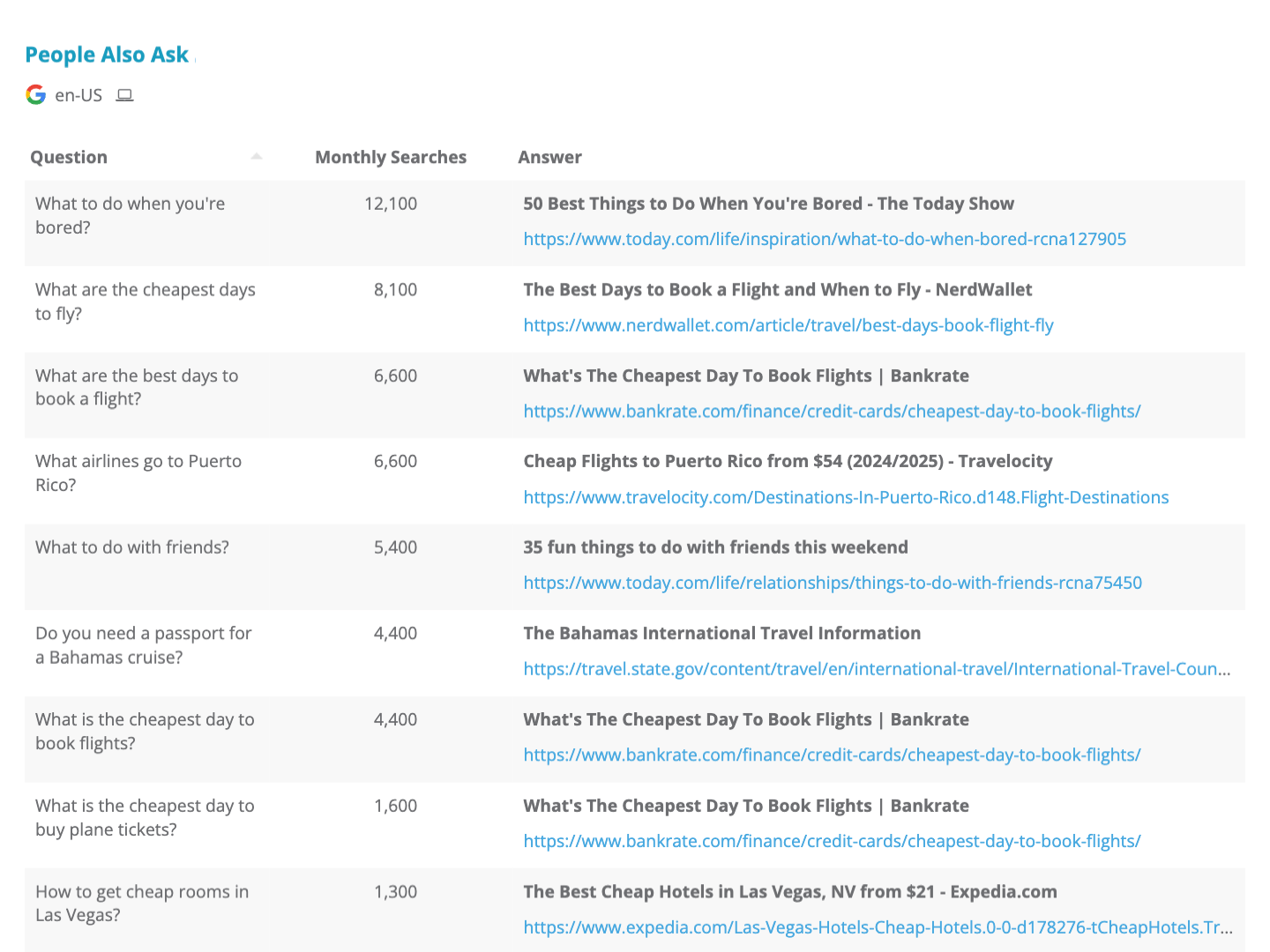Open Bankrate URL for best days to book a flight row
Screen dimensions: 1270x952
click(x=832, y=411)
